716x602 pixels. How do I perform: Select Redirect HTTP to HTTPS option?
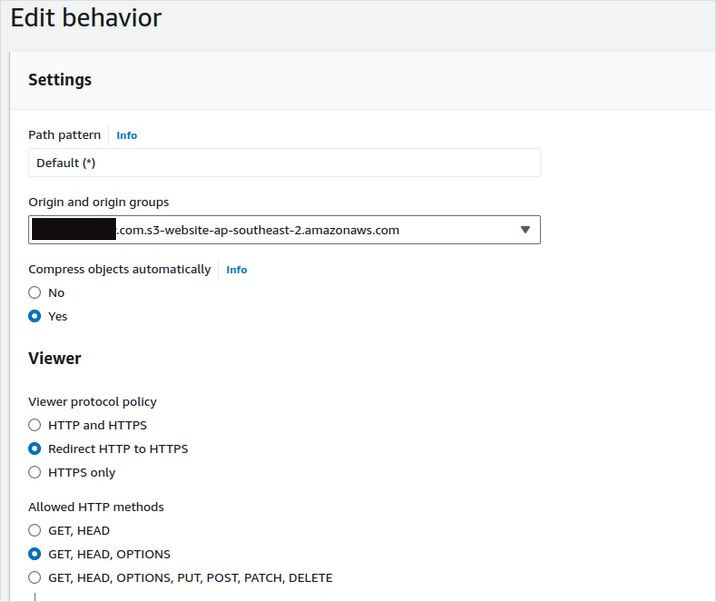pos(35,449)
